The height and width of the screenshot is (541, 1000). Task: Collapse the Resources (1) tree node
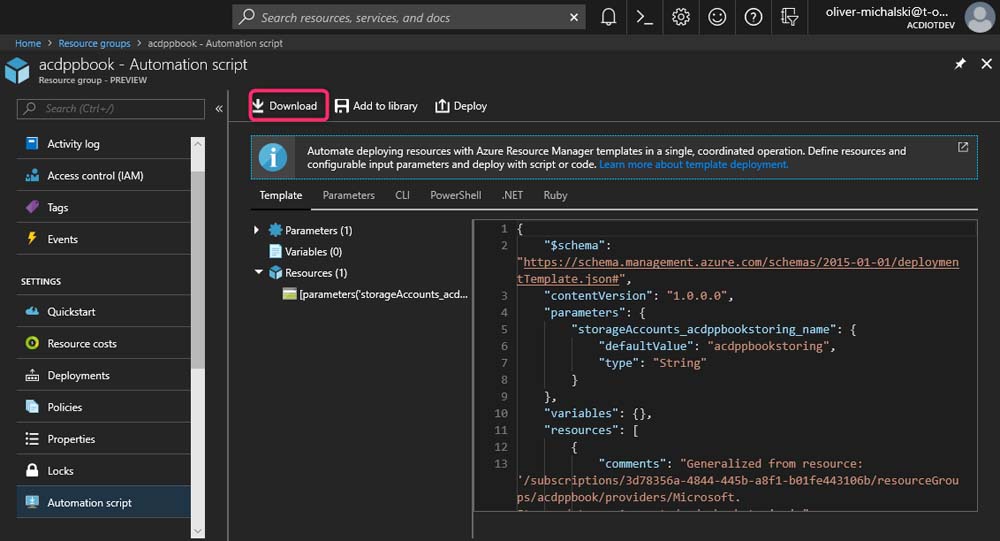pos(257,272)
